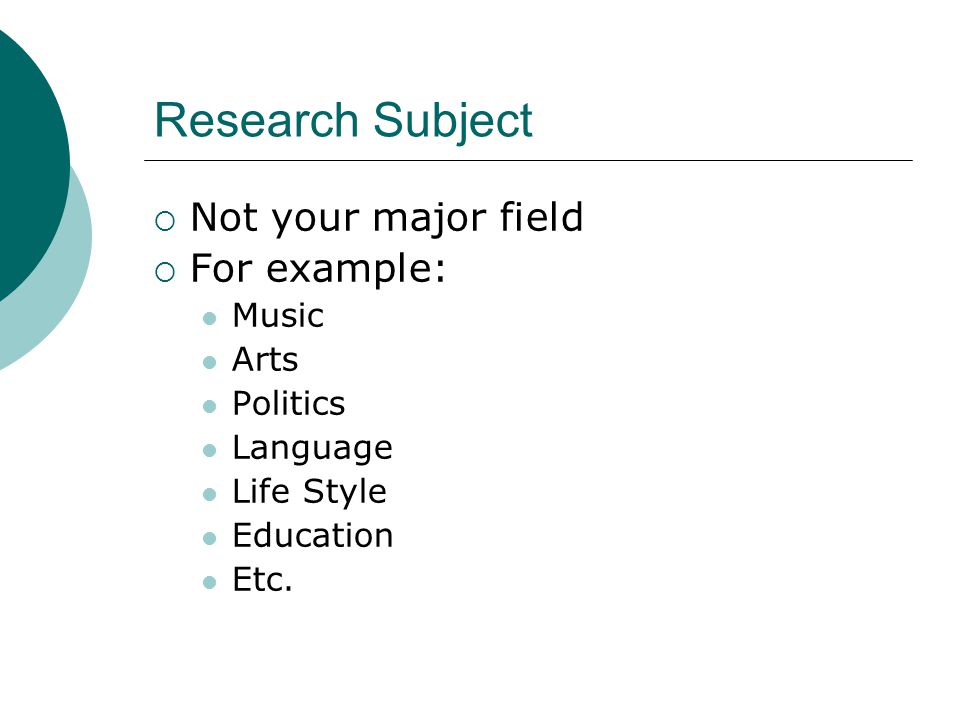Screen dimensions: 960x720
Task: Click the hollow bullet before Not your major field
Action: [165, 221]
